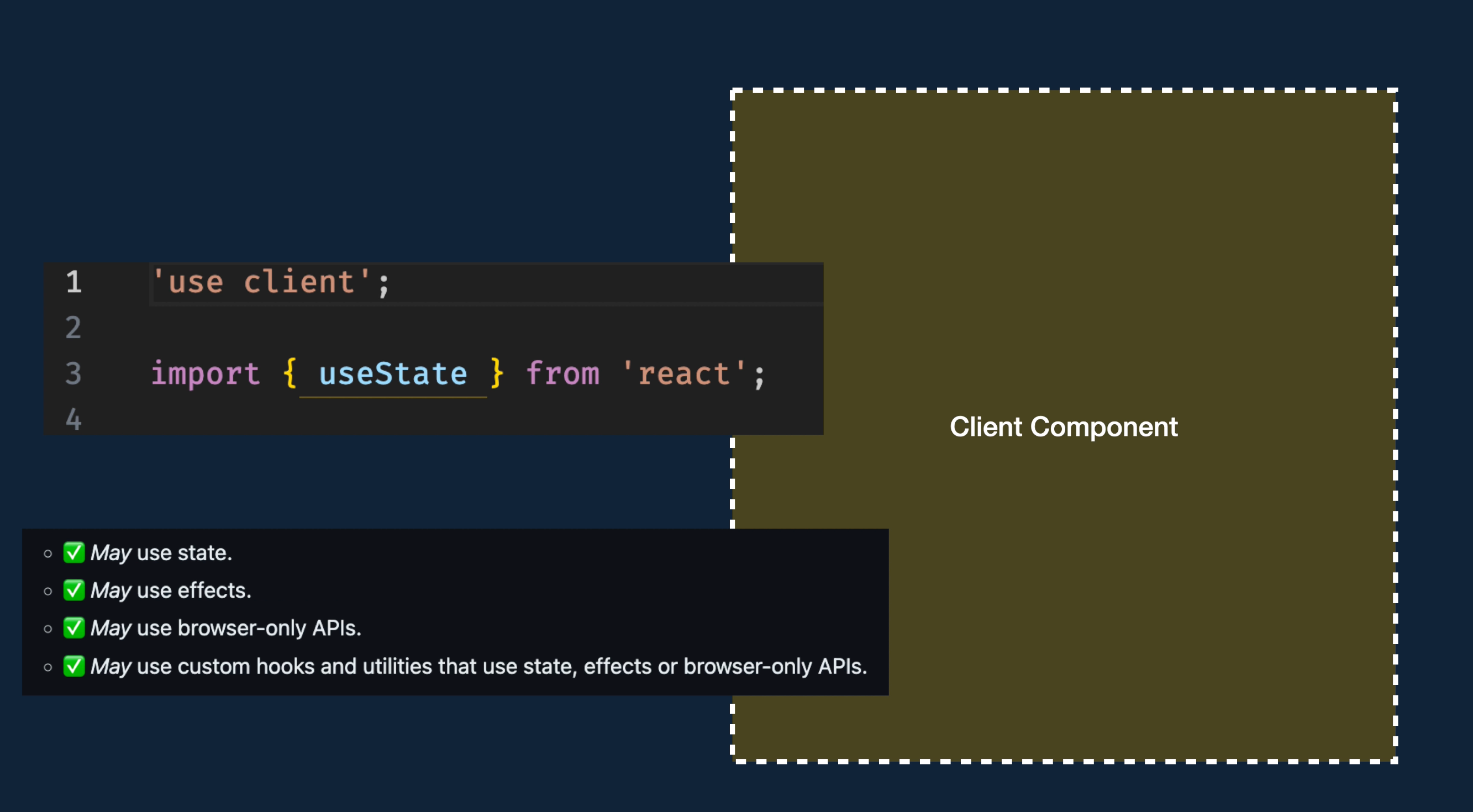This screenshot has width=1473, height=812.
Task: Click line number 4 in the gutter
Action: pos(73,419)
